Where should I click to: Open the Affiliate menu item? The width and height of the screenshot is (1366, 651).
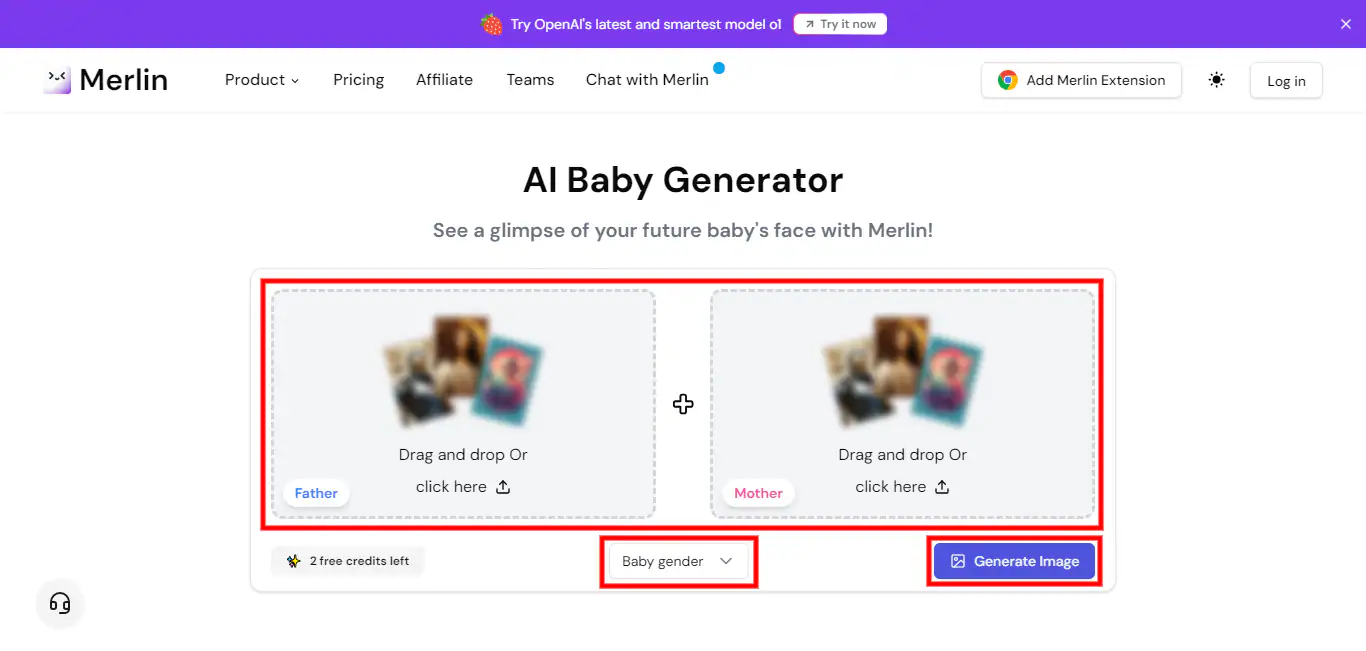click(x=444, y=80)
